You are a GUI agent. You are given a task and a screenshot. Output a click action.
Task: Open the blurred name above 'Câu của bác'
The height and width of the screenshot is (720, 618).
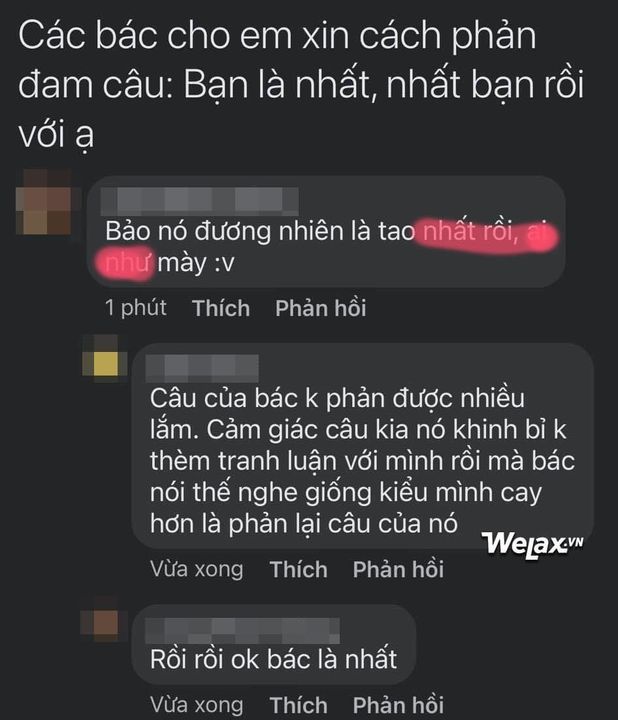(202, 368)
